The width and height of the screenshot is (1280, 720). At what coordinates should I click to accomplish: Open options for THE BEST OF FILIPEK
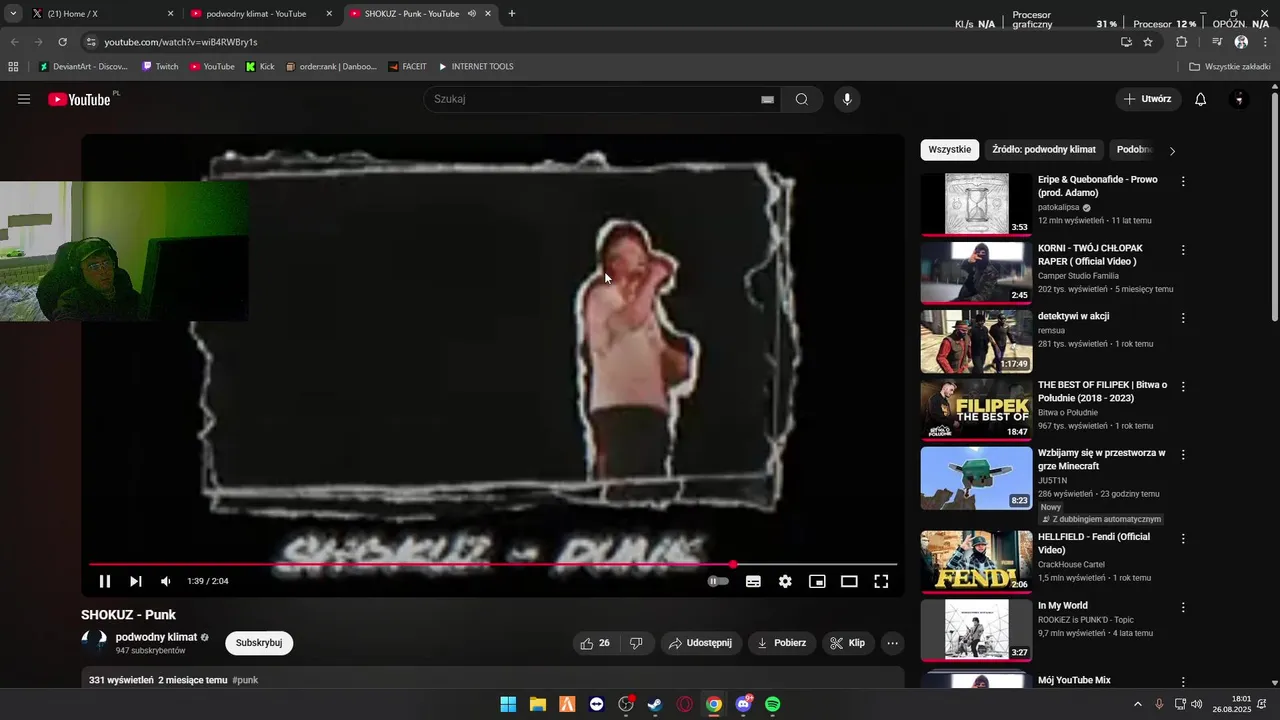click(1183, 387)
